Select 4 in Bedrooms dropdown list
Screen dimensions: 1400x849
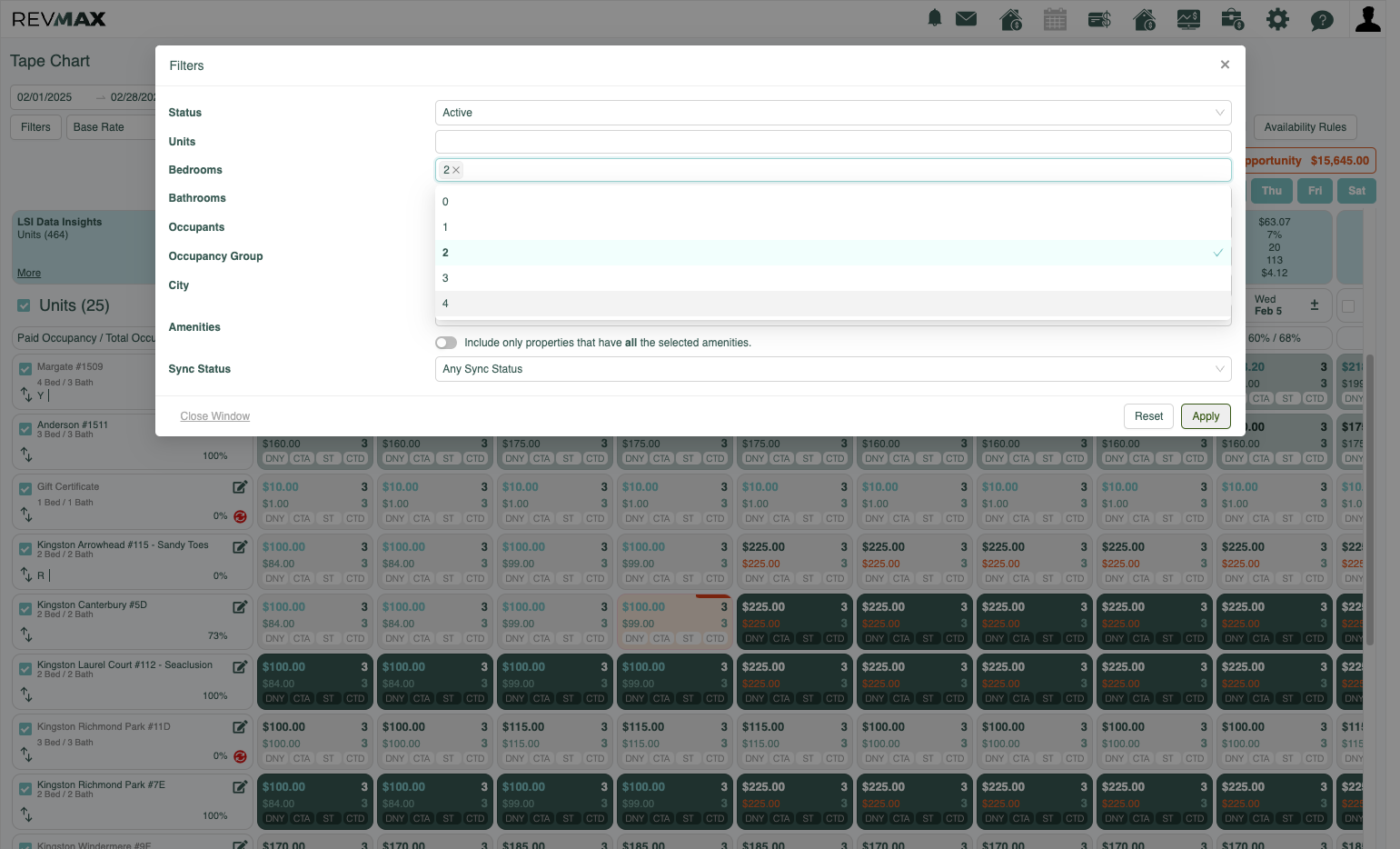pyautogui.click(x=833, y=304)
